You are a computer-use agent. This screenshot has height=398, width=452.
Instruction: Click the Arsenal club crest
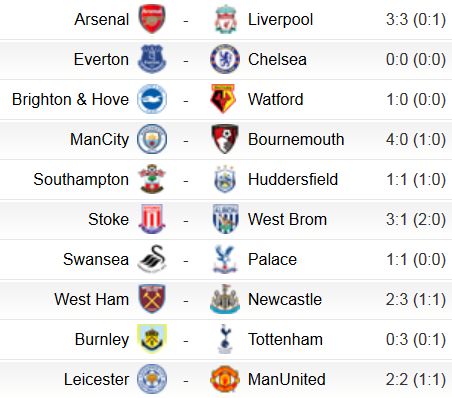point(152,19)
